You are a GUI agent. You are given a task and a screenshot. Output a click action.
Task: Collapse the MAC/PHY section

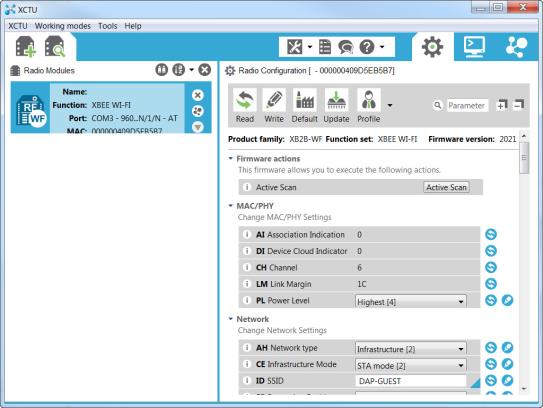(231, 206)
